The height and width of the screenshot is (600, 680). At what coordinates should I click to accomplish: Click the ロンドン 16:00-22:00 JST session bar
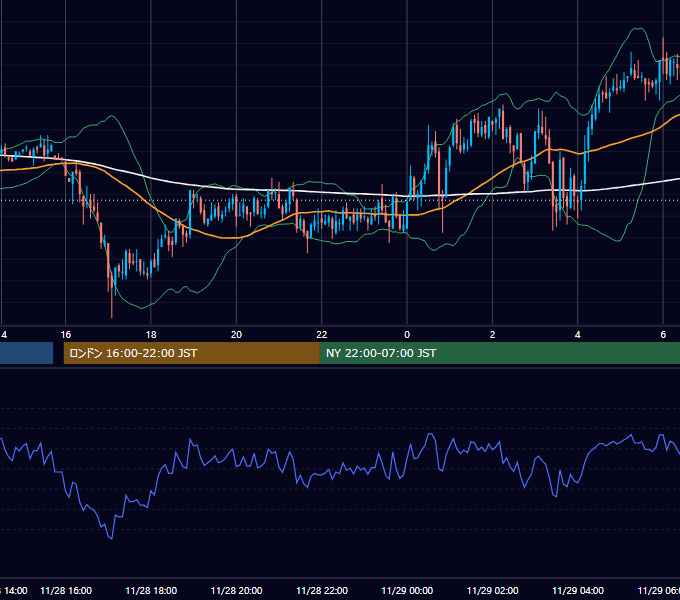tap(192, 353)
